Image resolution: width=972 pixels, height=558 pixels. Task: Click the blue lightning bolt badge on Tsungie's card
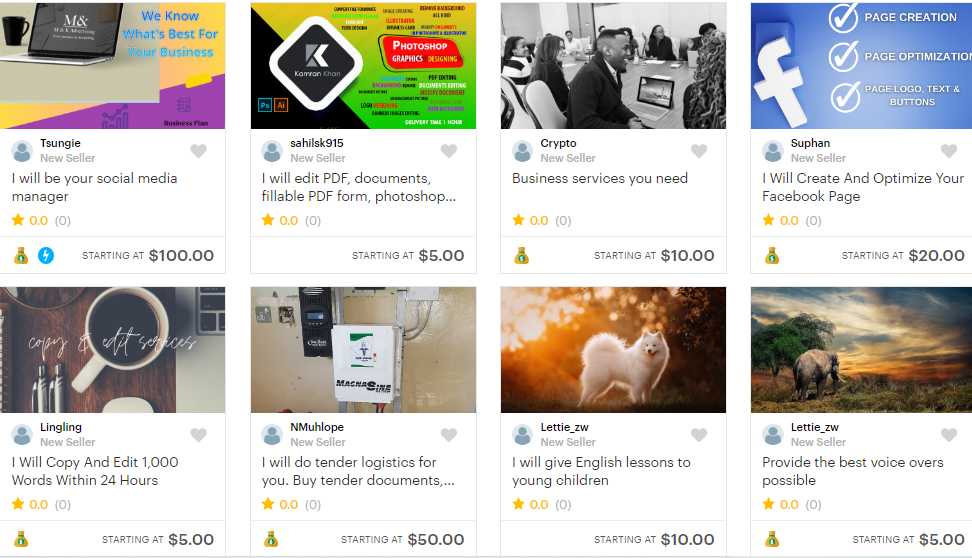[46, 255]
